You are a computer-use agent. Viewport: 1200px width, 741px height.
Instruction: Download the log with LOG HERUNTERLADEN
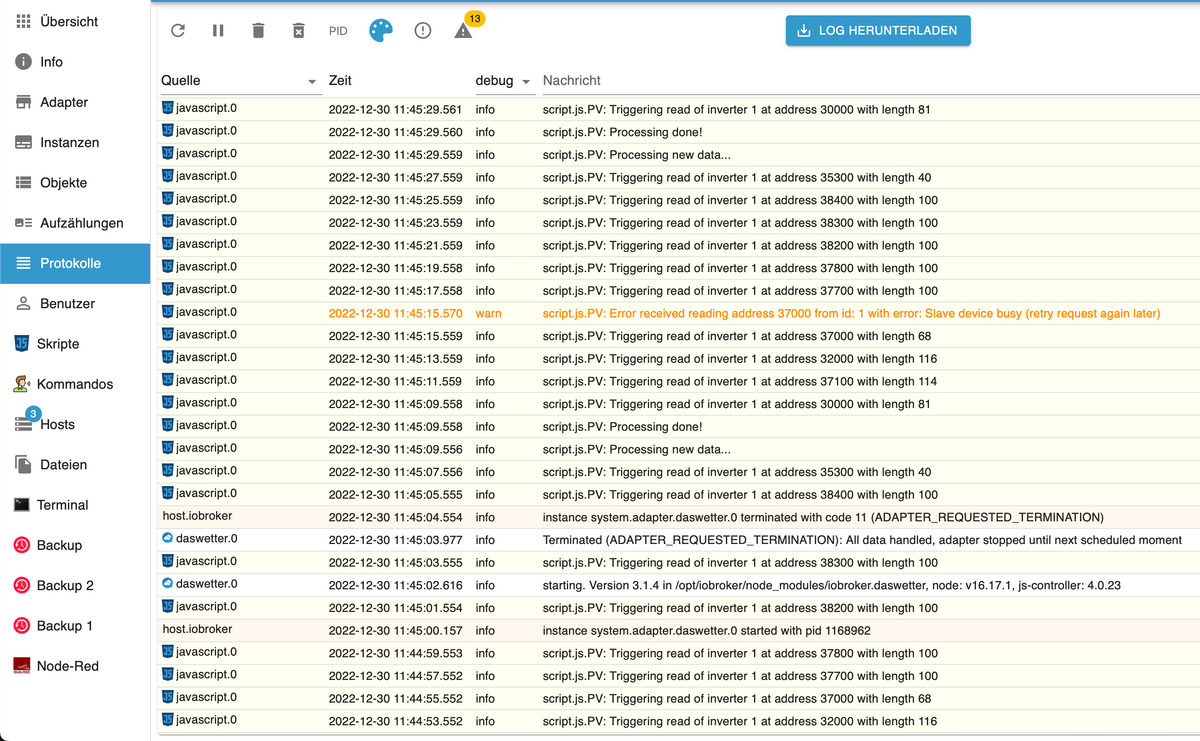pyautogui.click(x=878, y=30)
